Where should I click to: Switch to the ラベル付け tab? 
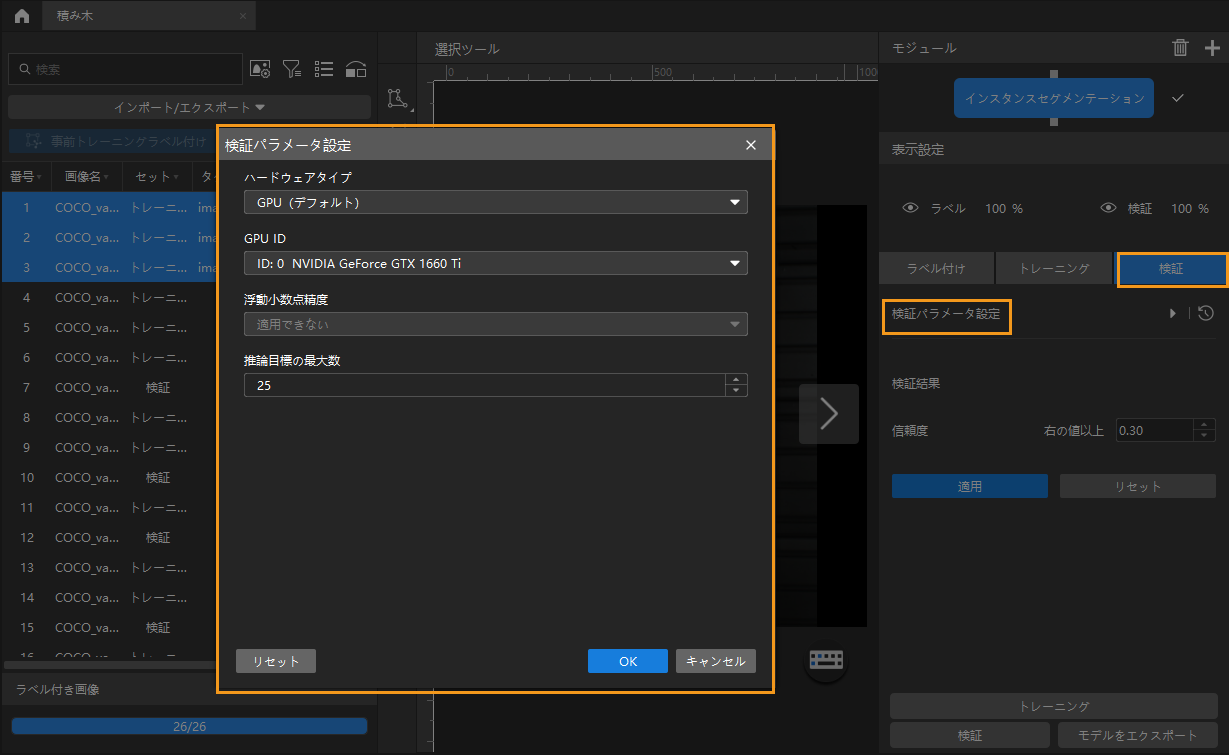coord(936,269)
